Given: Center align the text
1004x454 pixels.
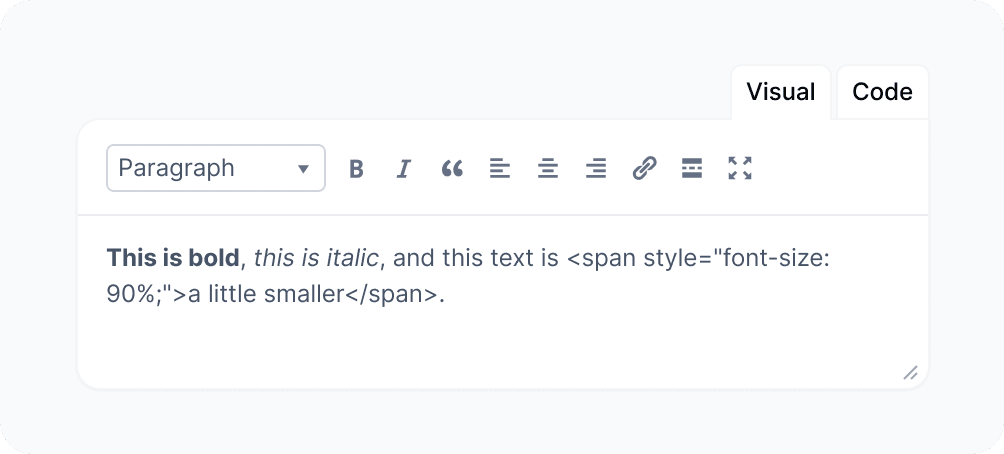Looking at the screenshot, I should (548, 168).
